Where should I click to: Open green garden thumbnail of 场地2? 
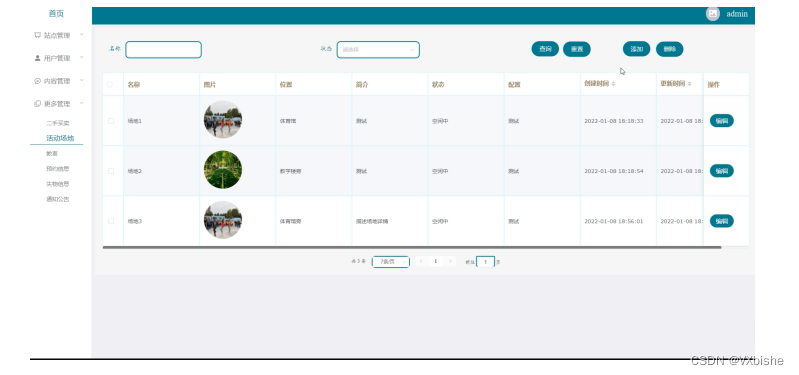(223, 169)
